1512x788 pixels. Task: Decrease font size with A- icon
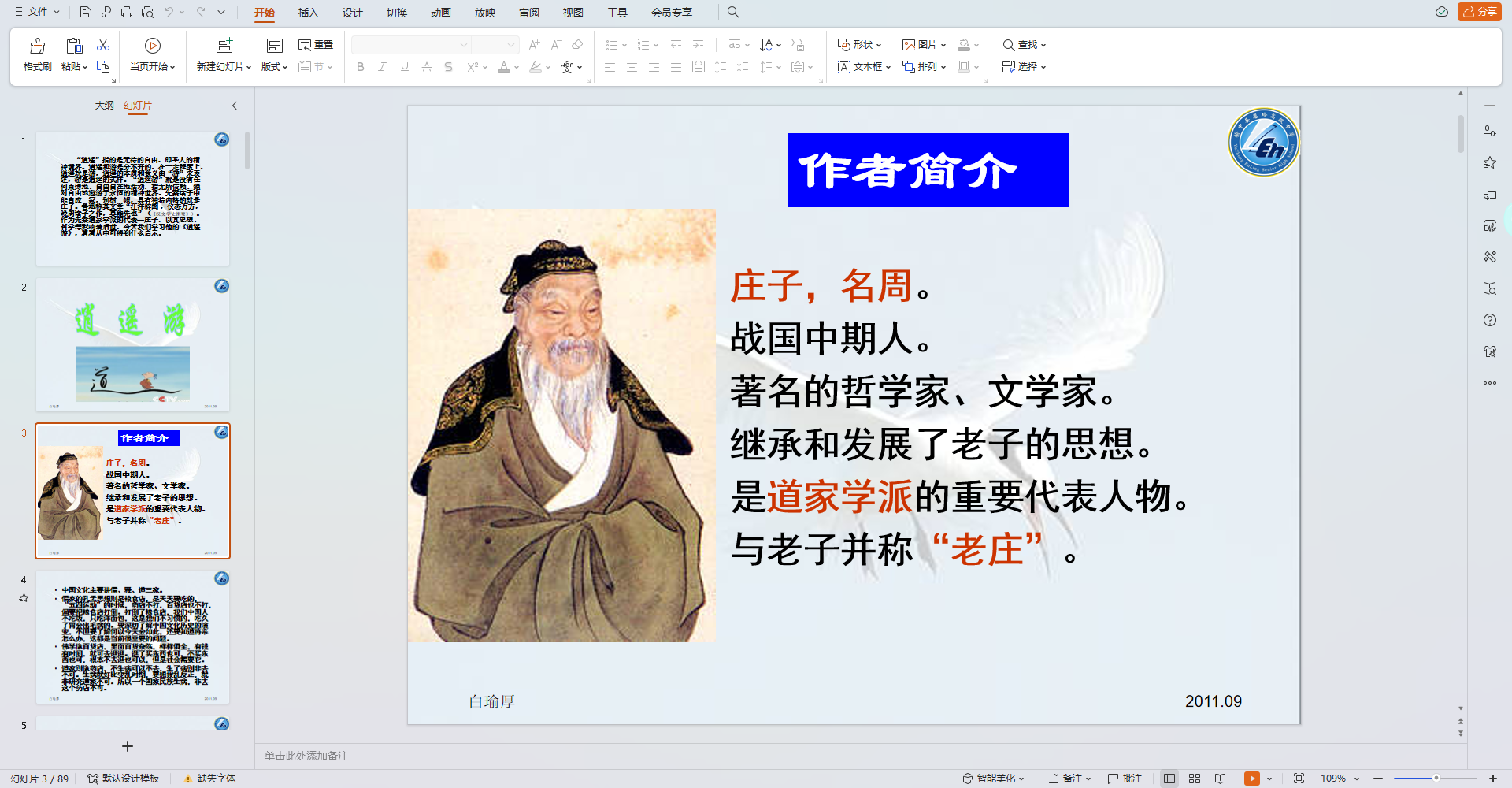556,45
